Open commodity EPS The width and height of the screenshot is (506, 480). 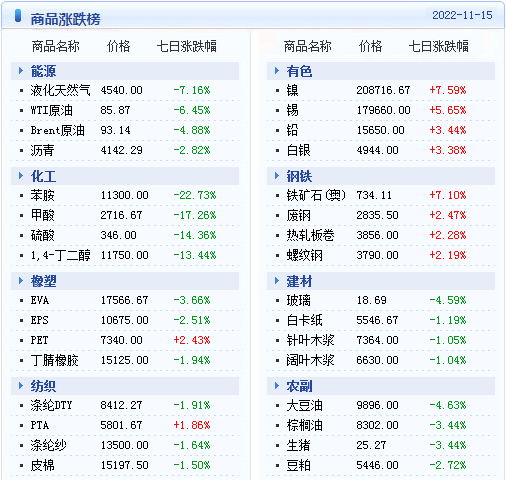point(39,320)
